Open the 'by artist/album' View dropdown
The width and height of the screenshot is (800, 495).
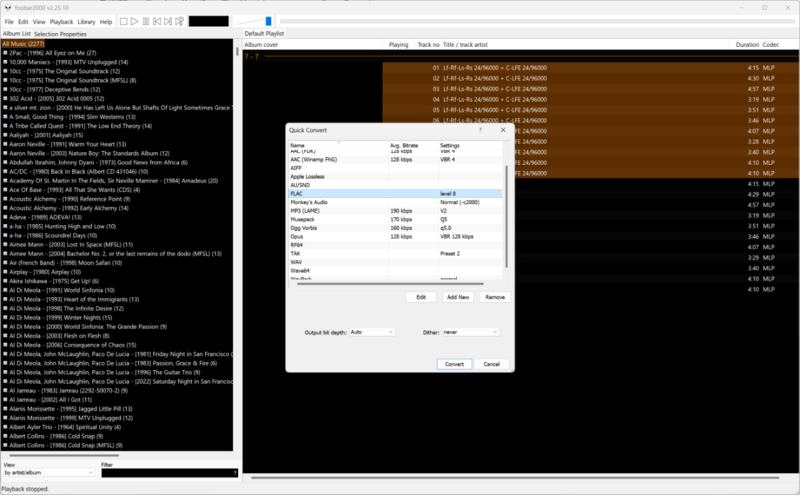tap(49, 473)
